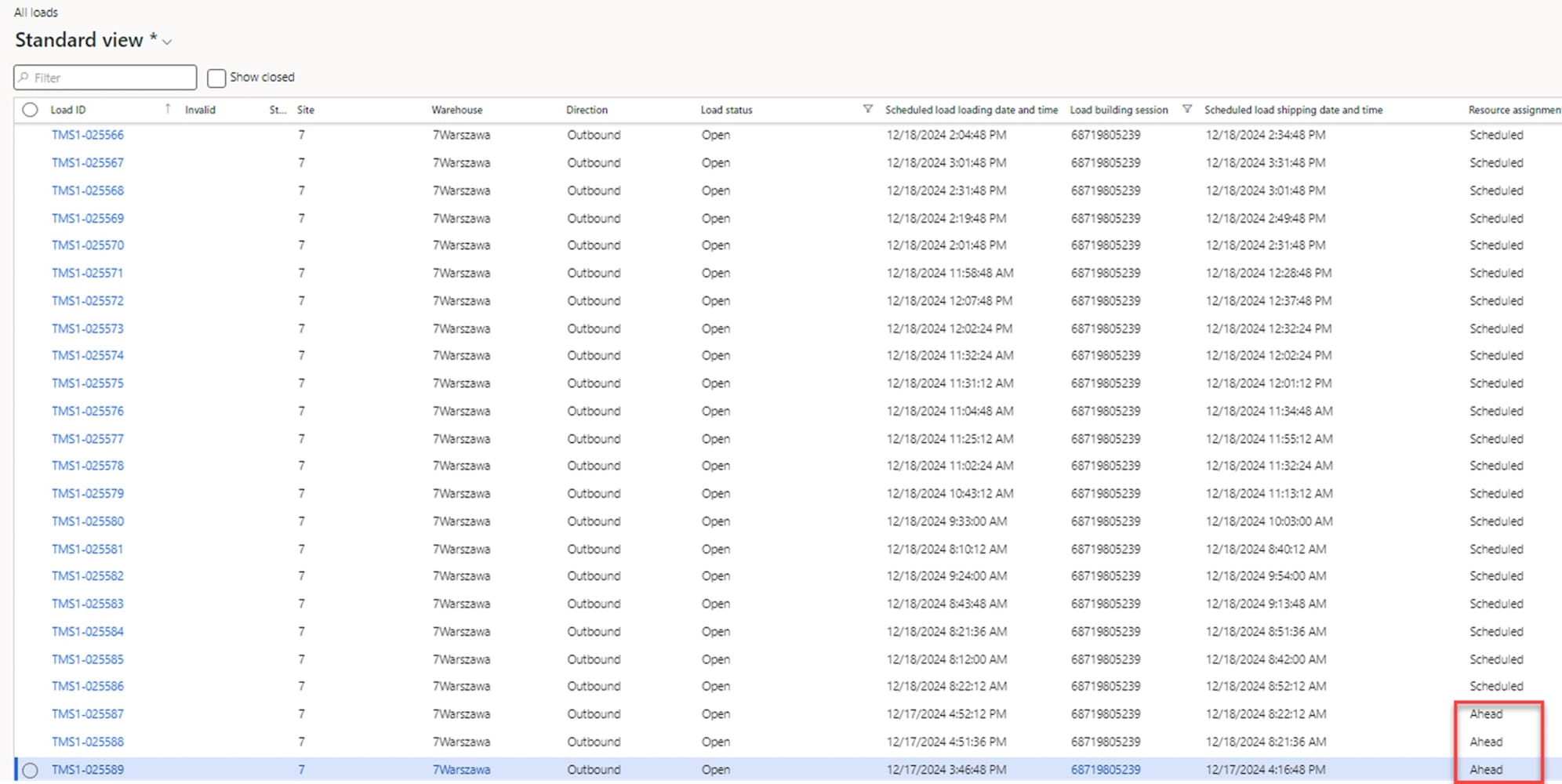
Task: Click the filter icon on Load status column
Action: [867, 109]
